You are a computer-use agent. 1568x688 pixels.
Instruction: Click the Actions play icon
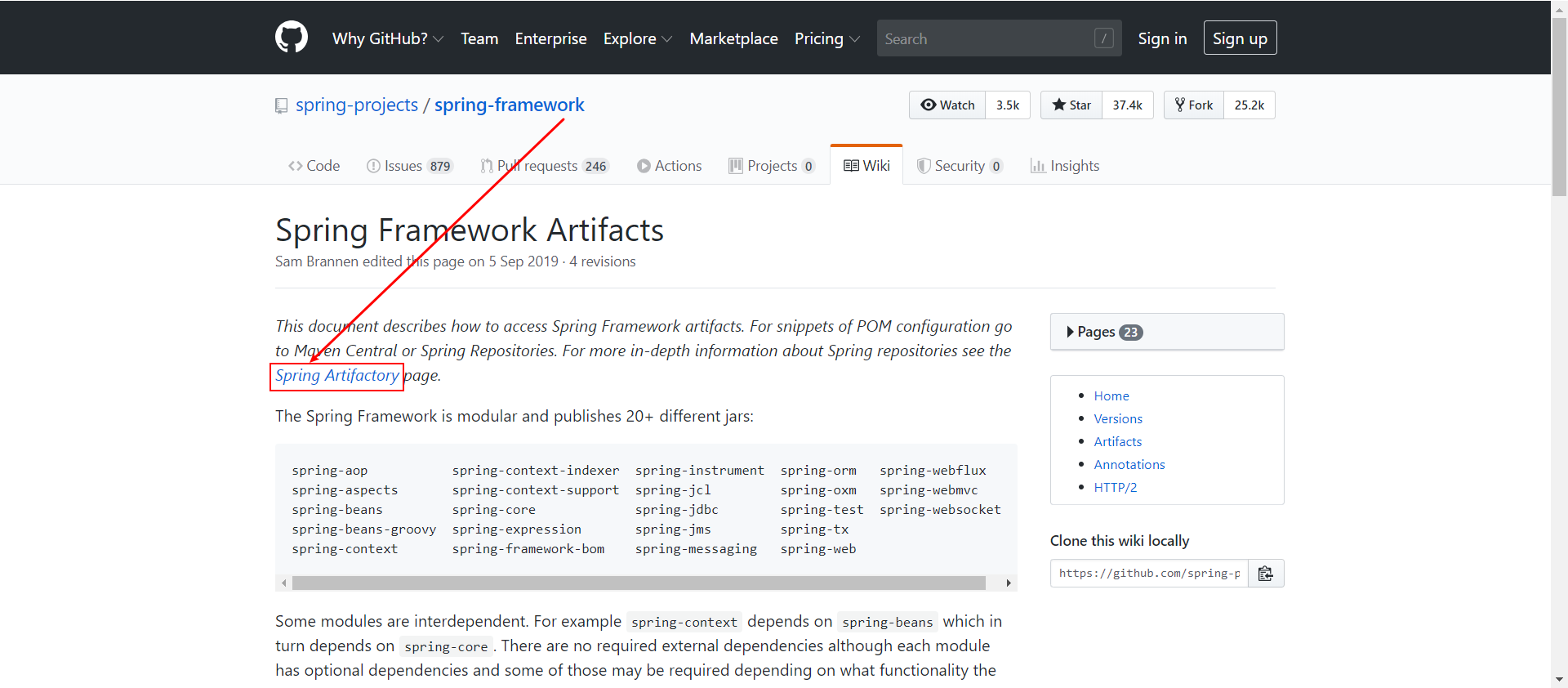coord(644,166)
